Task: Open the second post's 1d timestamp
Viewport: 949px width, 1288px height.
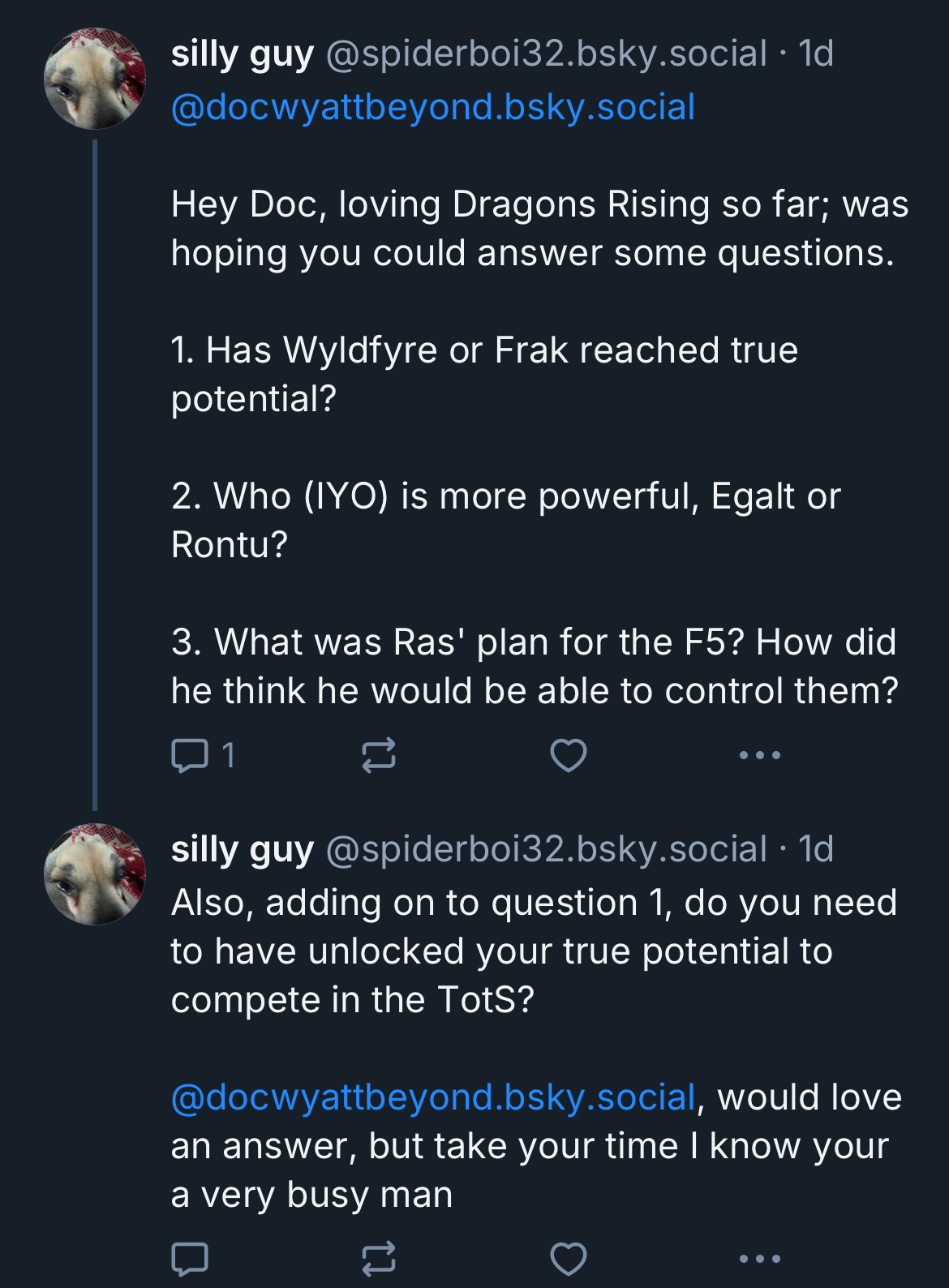Action: [815, 850]
